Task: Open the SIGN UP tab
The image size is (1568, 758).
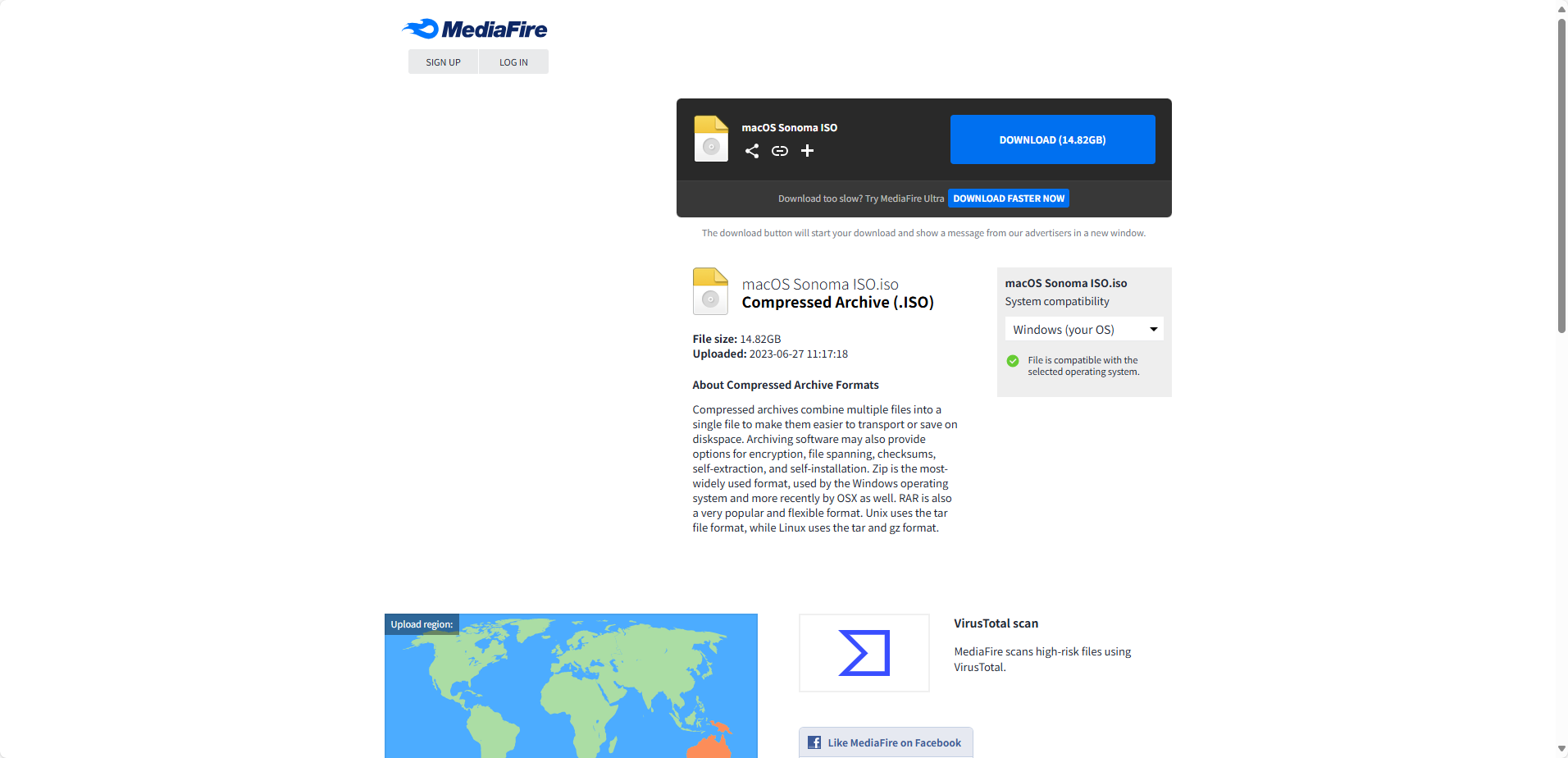Action: tap(443, 62)
